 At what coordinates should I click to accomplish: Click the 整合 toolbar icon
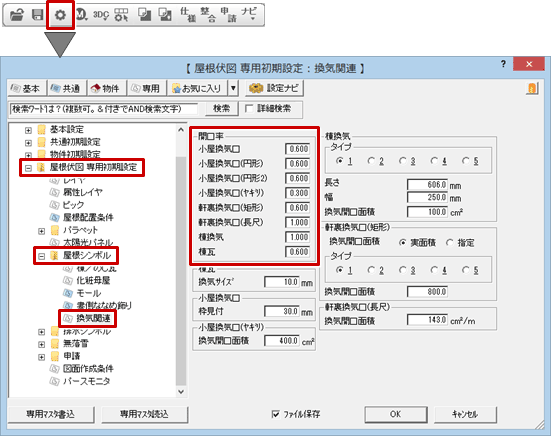click(208, 15)
